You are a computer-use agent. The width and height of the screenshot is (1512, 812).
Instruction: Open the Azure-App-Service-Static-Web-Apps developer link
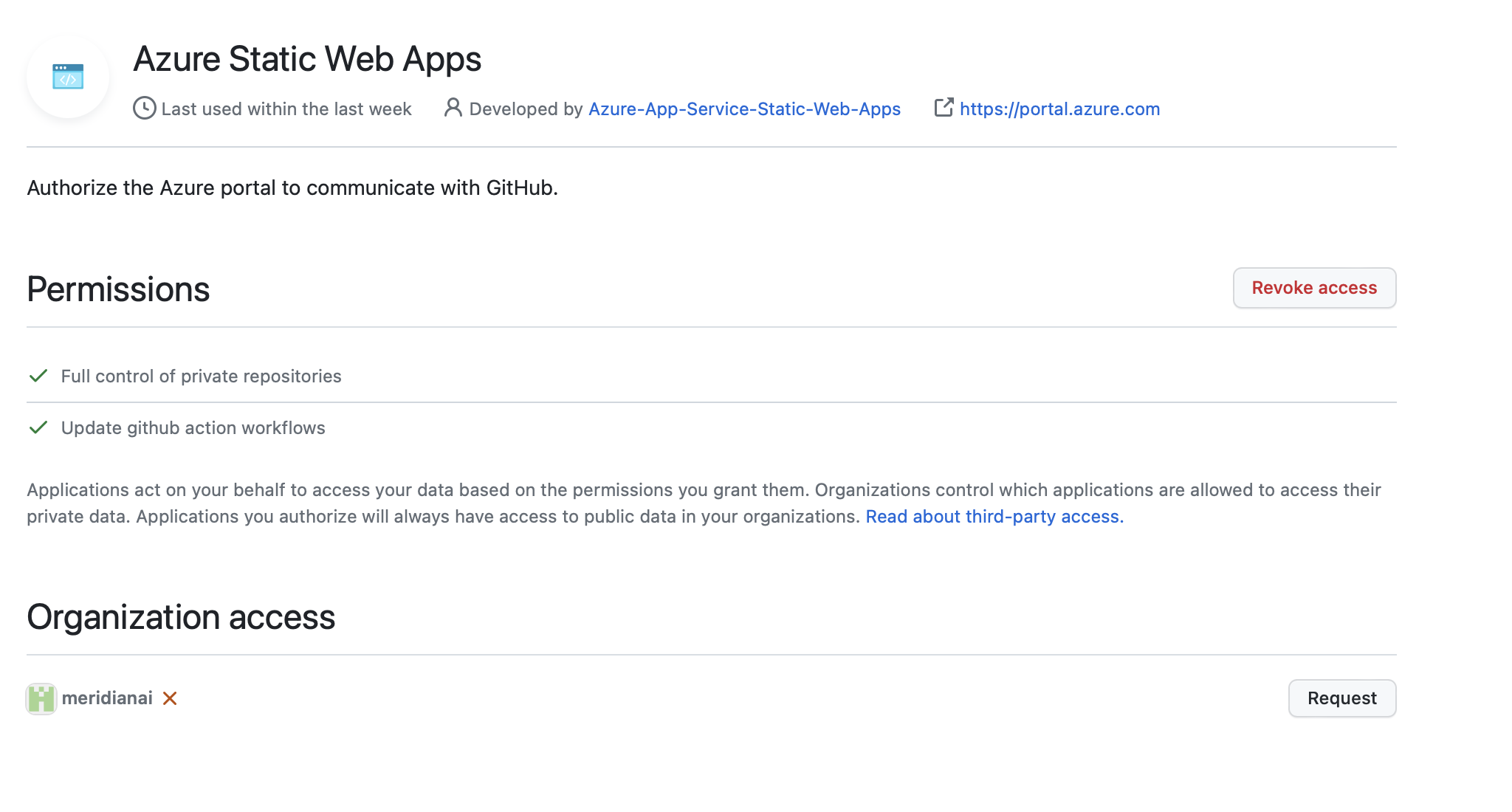[744, 109]
